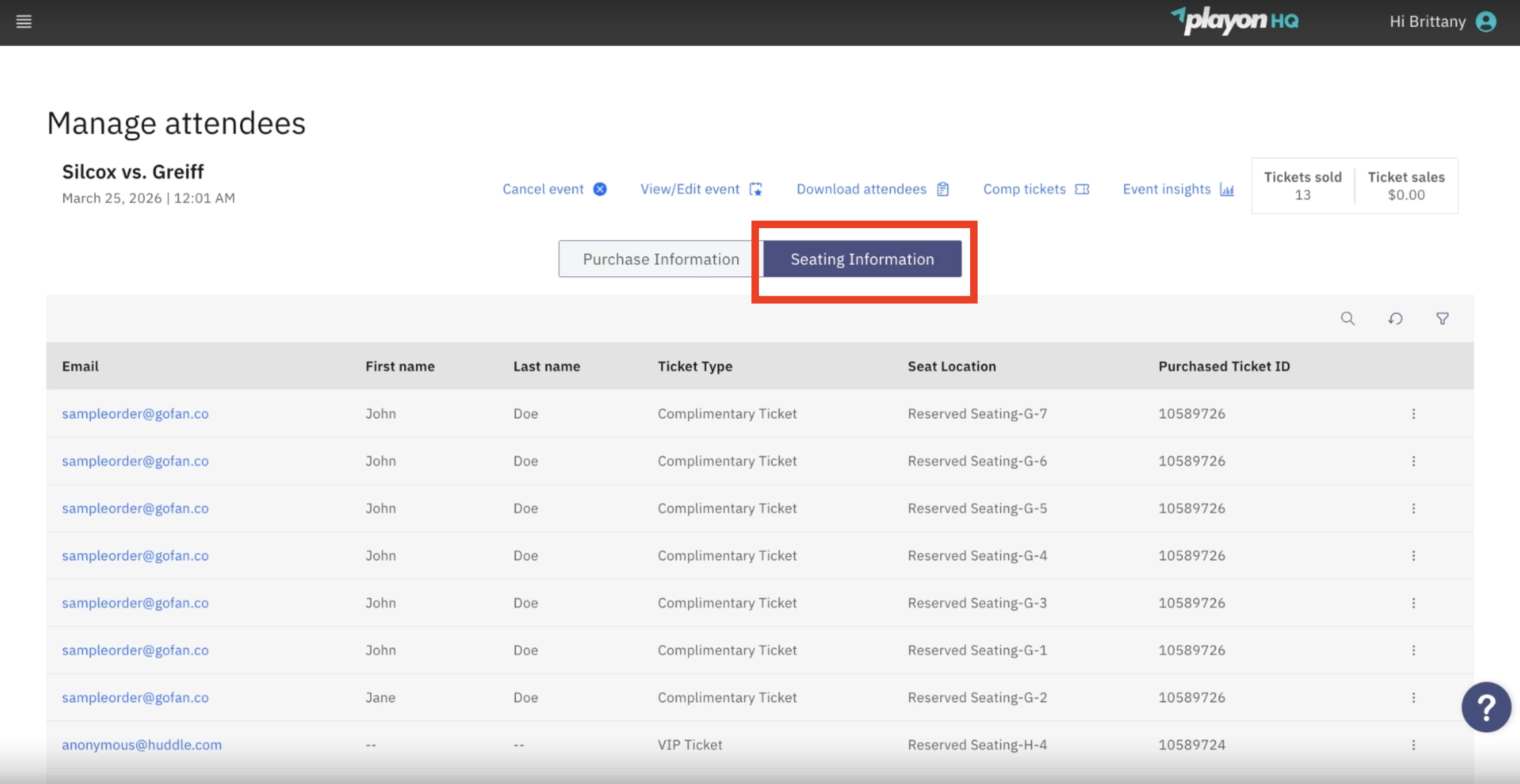Click Download attendees
This screenshot has height=784, width=1520.
tap(873, 189)
